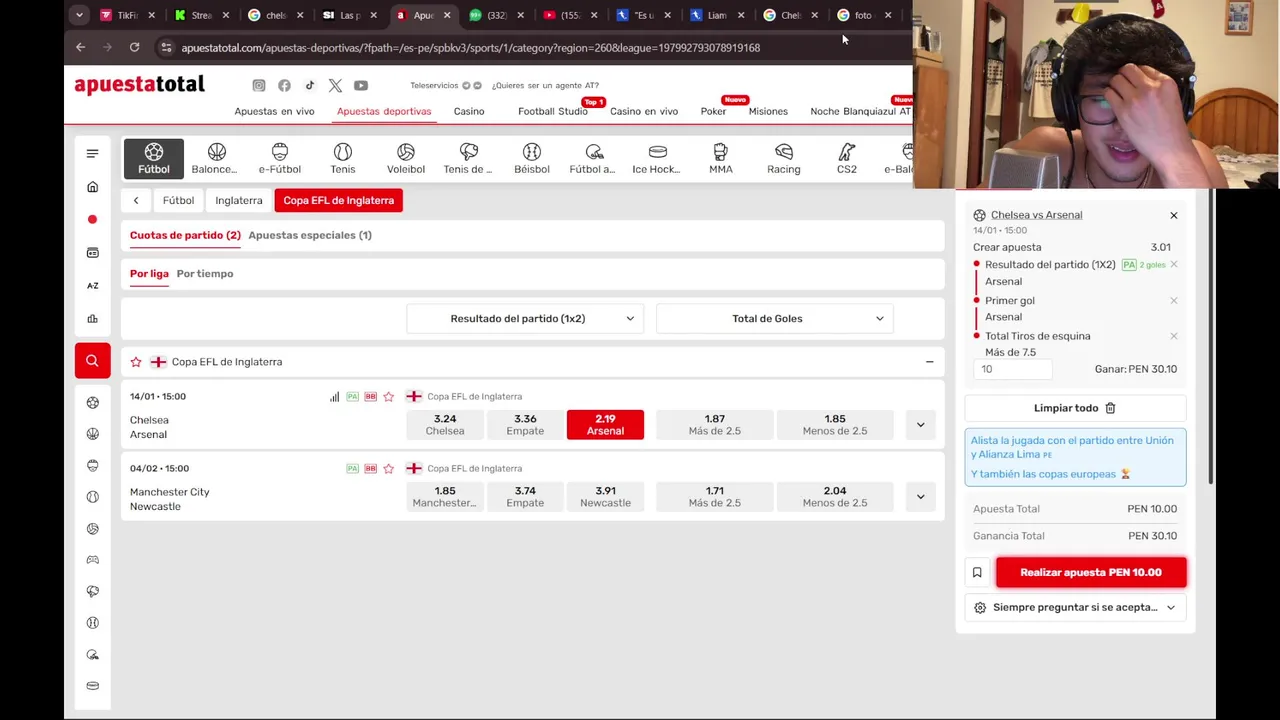Click Limpiar todo button
The height and width of the screenshot is (720, 1280).
(1075, 408)
